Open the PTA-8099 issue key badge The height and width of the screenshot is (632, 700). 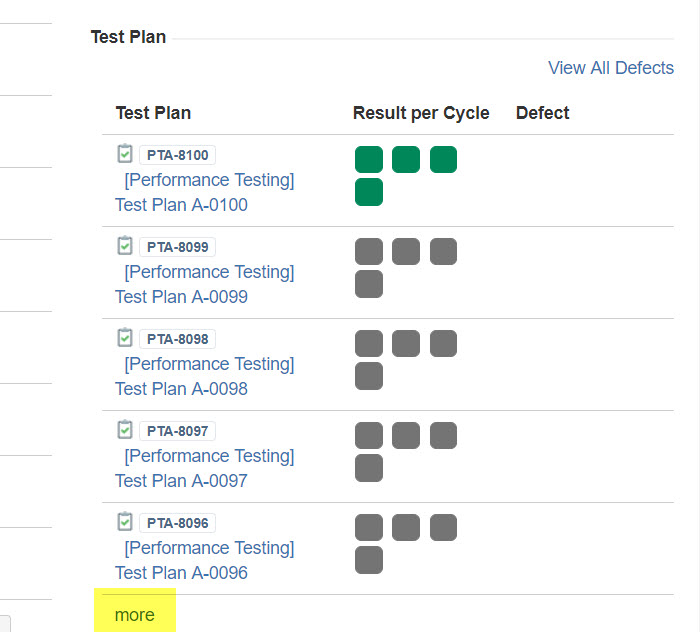(x=177, y=247)
